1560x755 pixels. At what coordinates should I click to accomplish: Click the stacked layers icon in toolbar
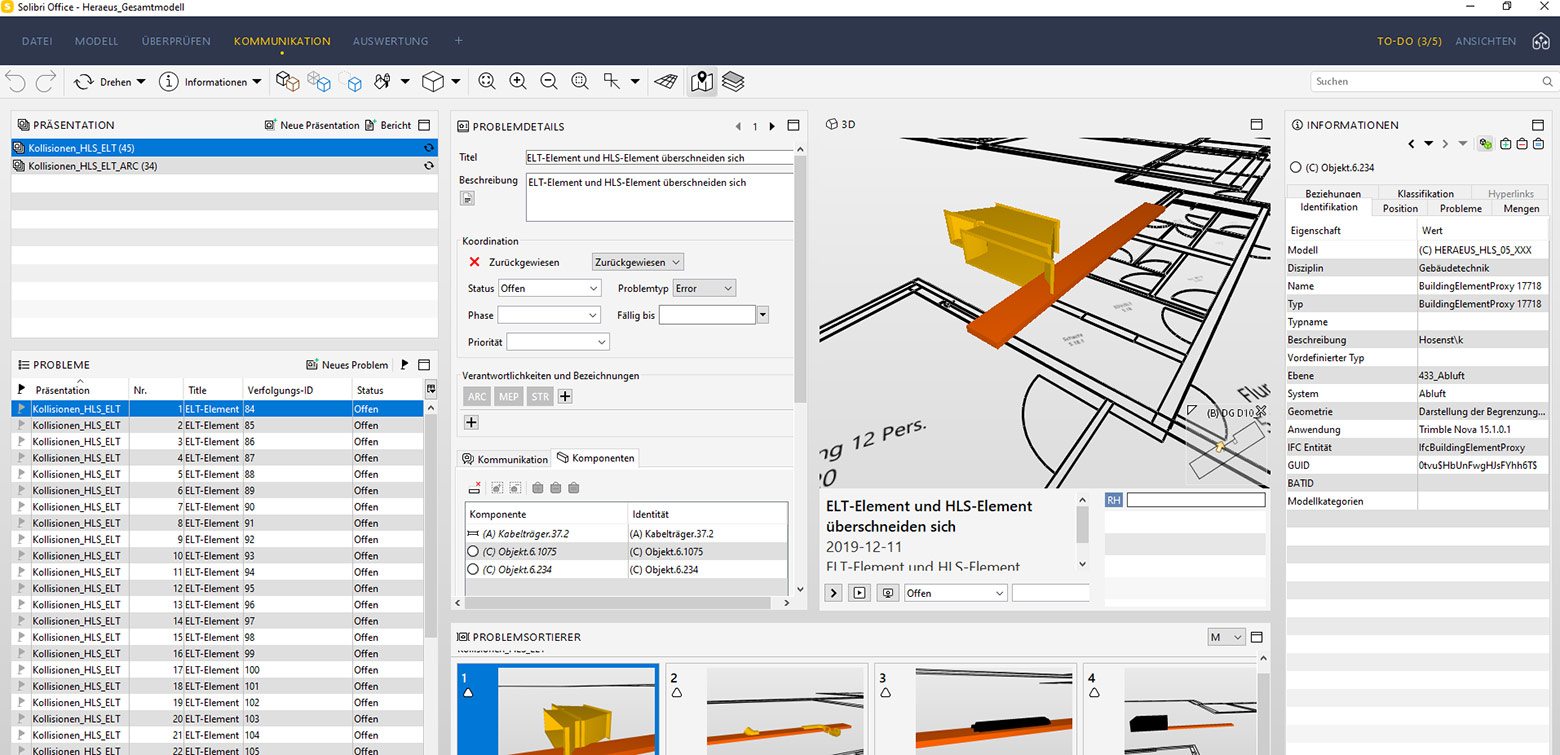tap(733, 82)
